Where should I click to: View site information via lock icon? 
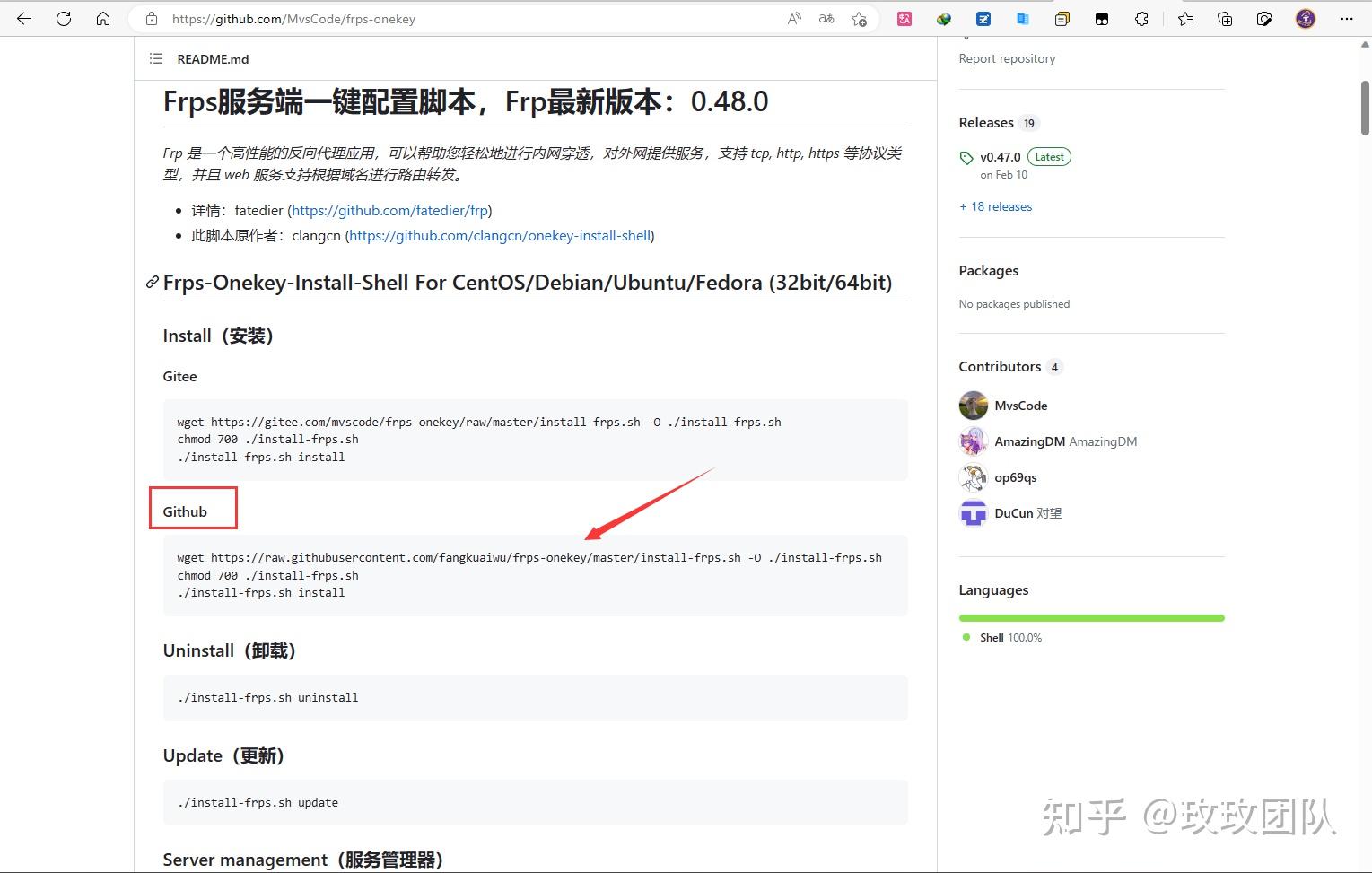point(152,18)
